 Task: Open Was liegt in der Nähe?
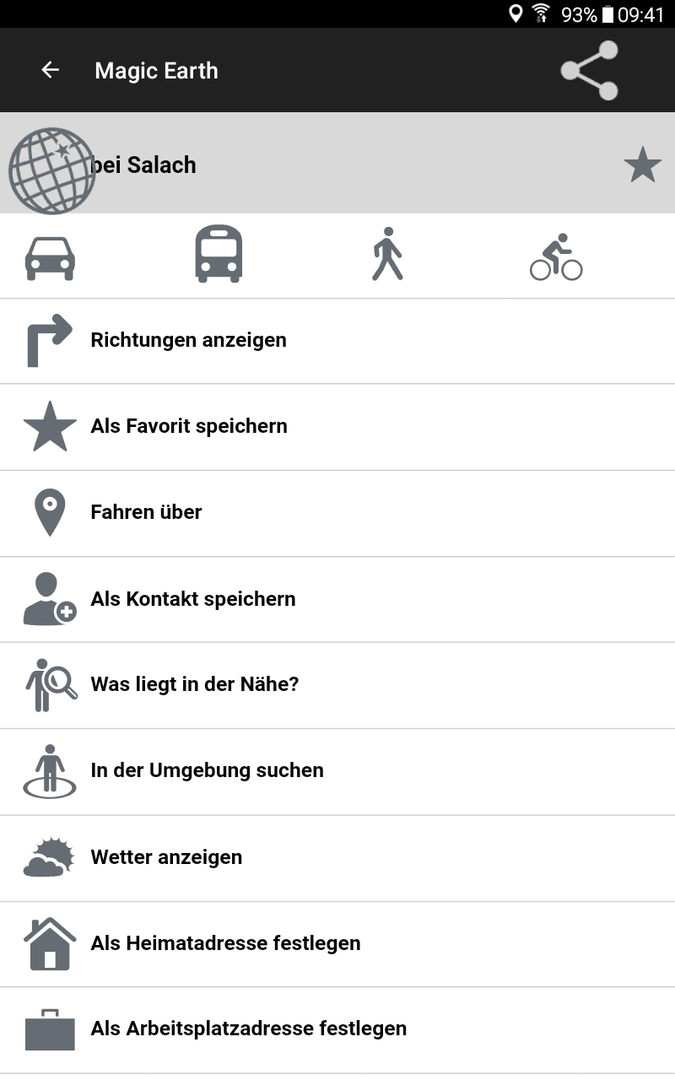tap(338, 686)
